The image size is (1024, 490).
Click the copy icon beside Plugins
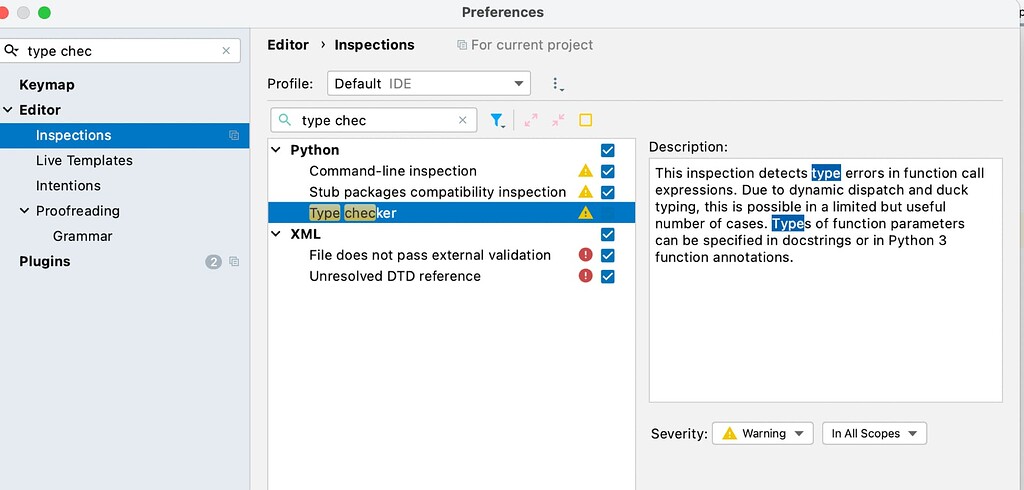pyautogui.click(x=234, y=261)
